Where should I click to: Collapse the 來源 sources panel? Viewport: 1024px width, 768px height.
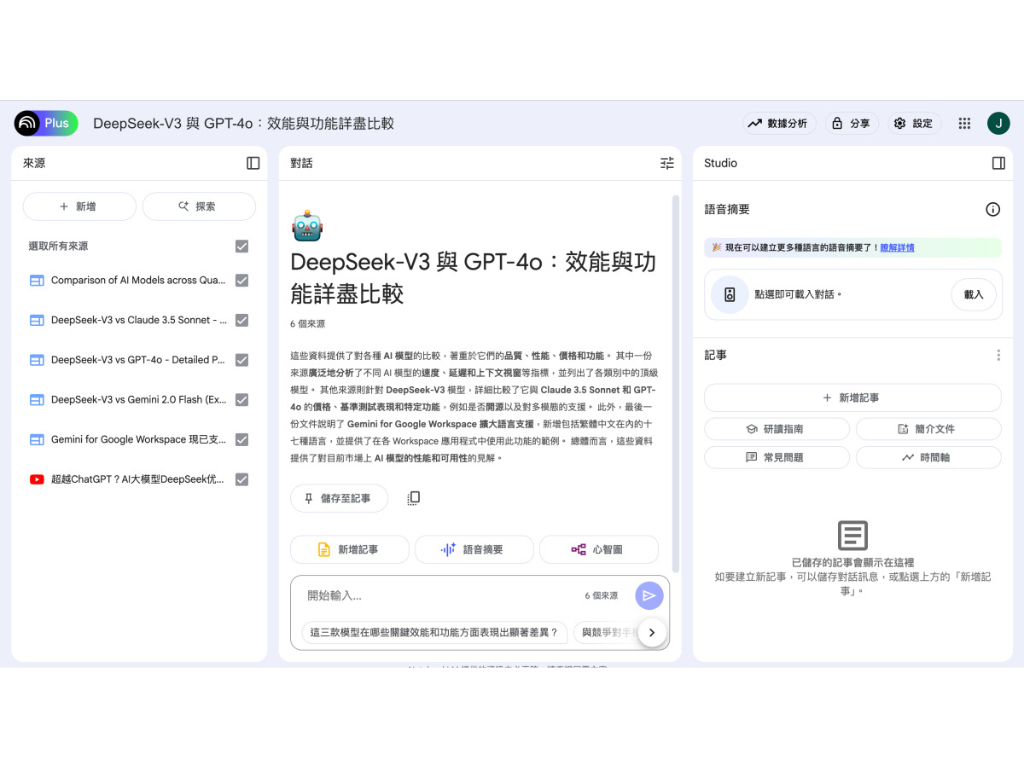click(253, 163)
